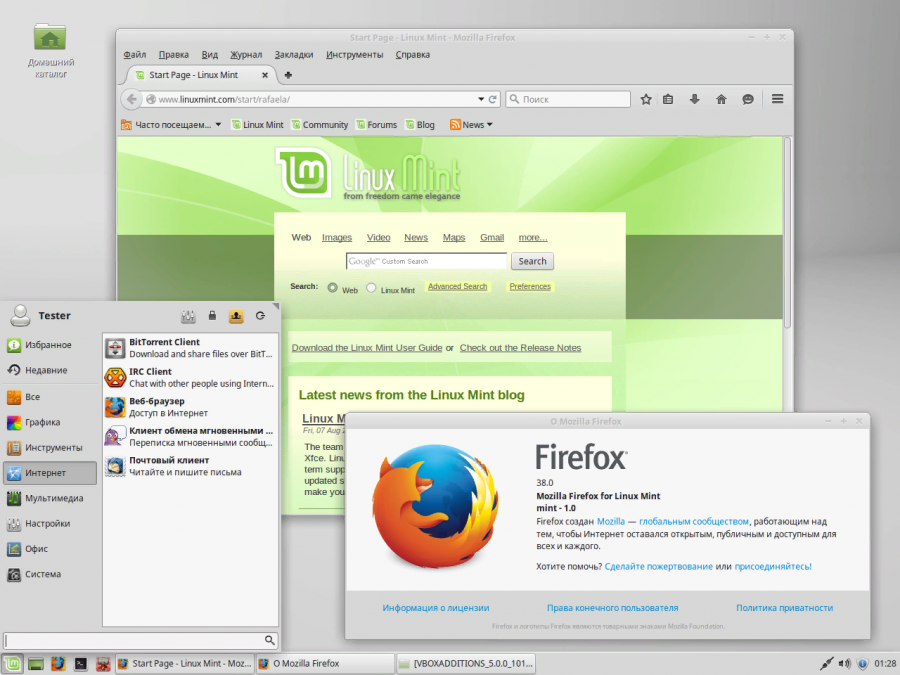Image resolution: width=900 pixels, height=675 pixels.
Task: Select the Linux Mint search radio button
Action: (x=371, y=288)
